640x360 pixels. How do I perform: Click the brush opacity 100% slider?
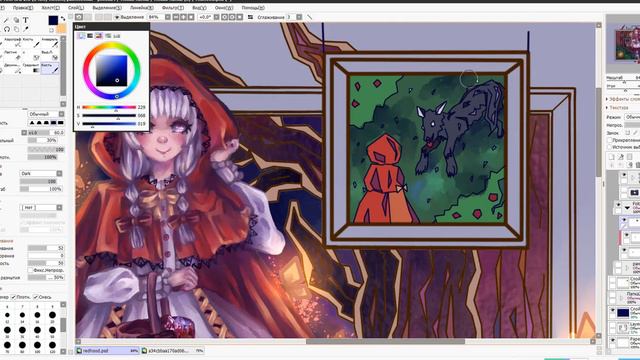42,157
